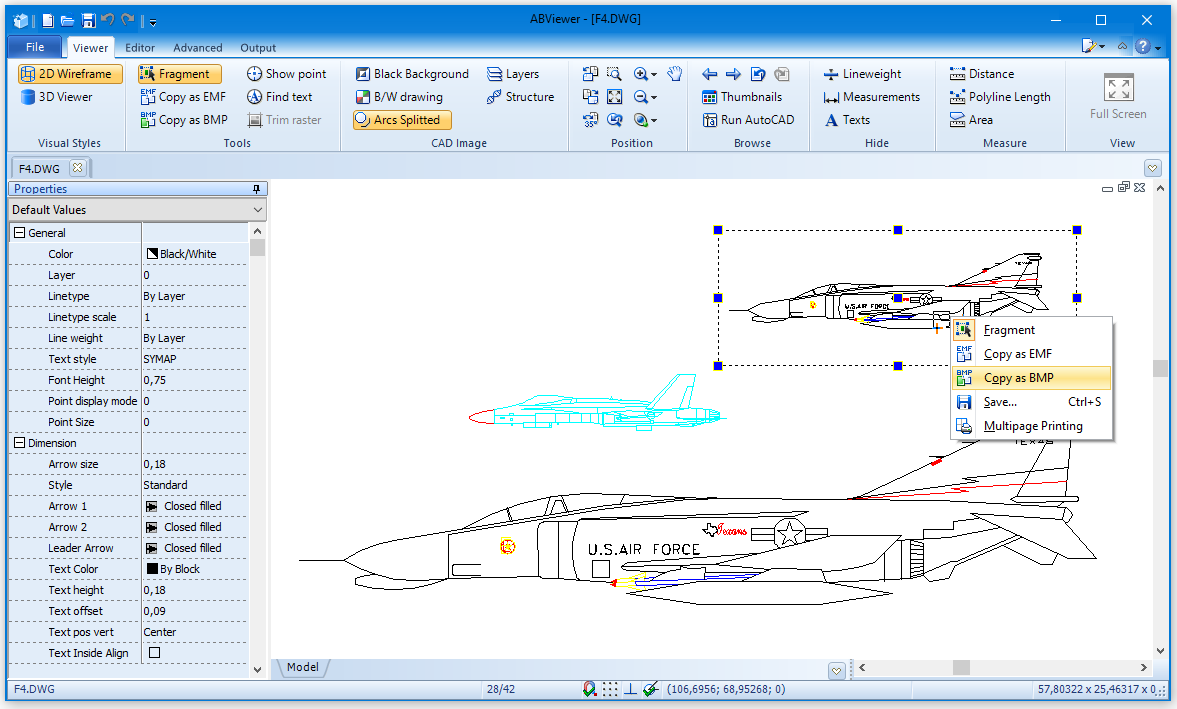This screenshot has width=1177, height=709.
Task: Click Properties panel scroll down arrow
Action: [257, 670]
